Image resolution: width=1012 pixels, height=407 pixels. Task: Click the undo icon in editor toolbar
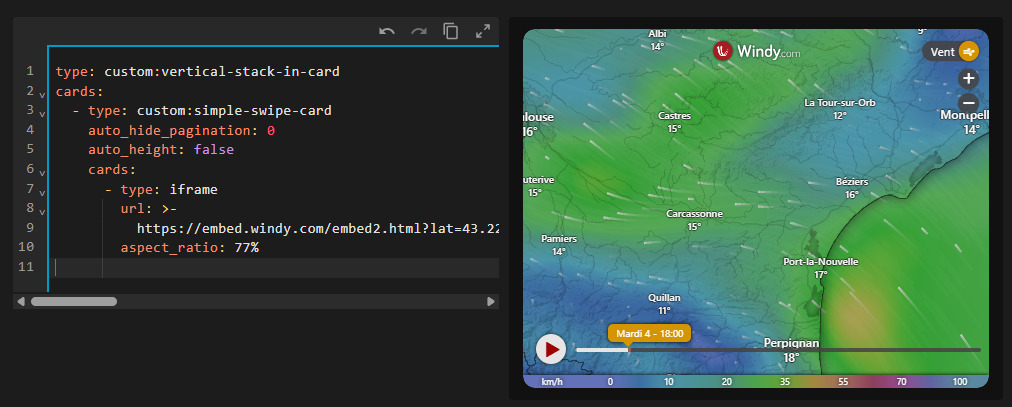(387, 31)
